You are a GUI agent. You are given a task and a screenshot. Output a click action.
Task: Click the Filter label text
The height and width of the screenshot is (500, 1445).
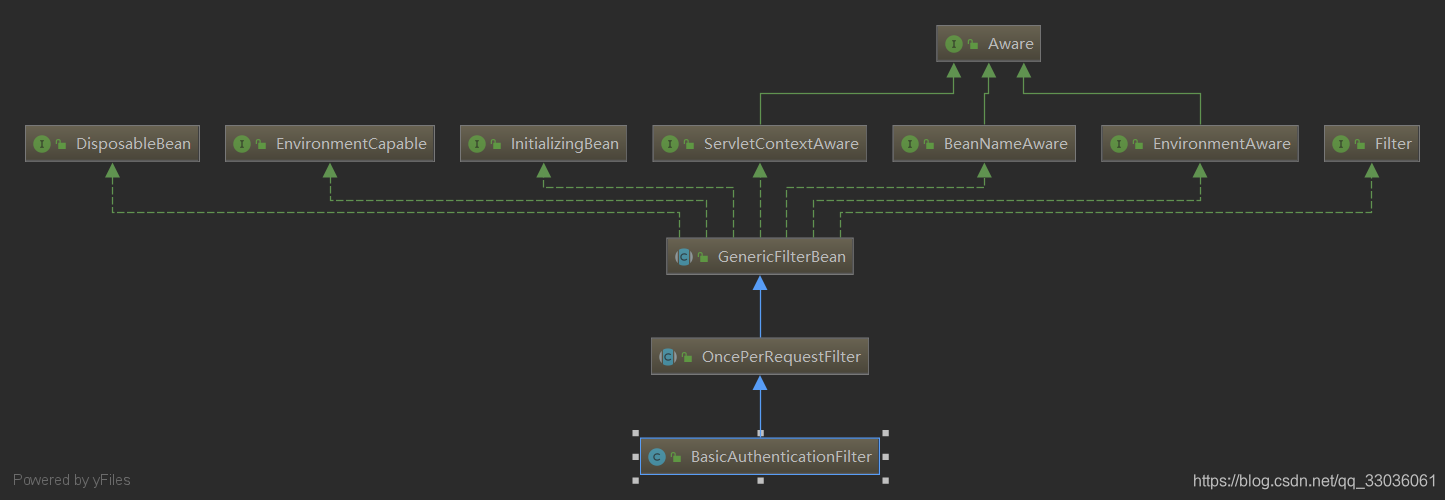(x=1393, y=144)
